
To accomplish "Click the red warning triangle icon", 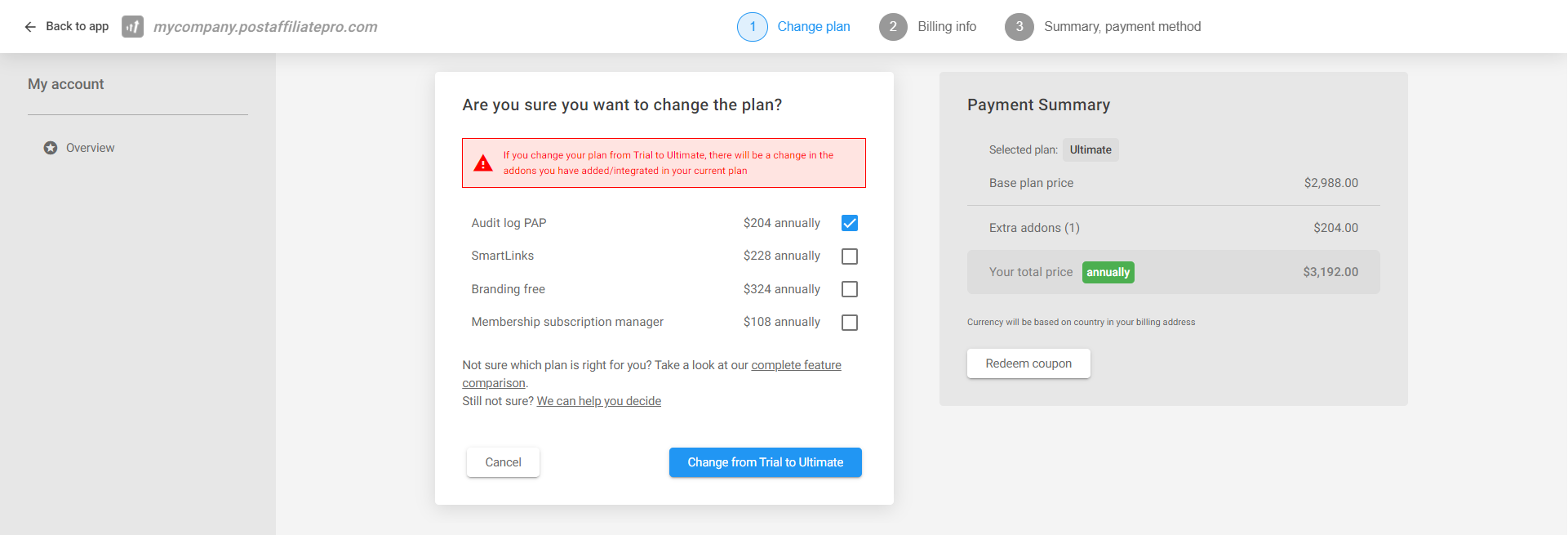I will (x=483, y=163).
